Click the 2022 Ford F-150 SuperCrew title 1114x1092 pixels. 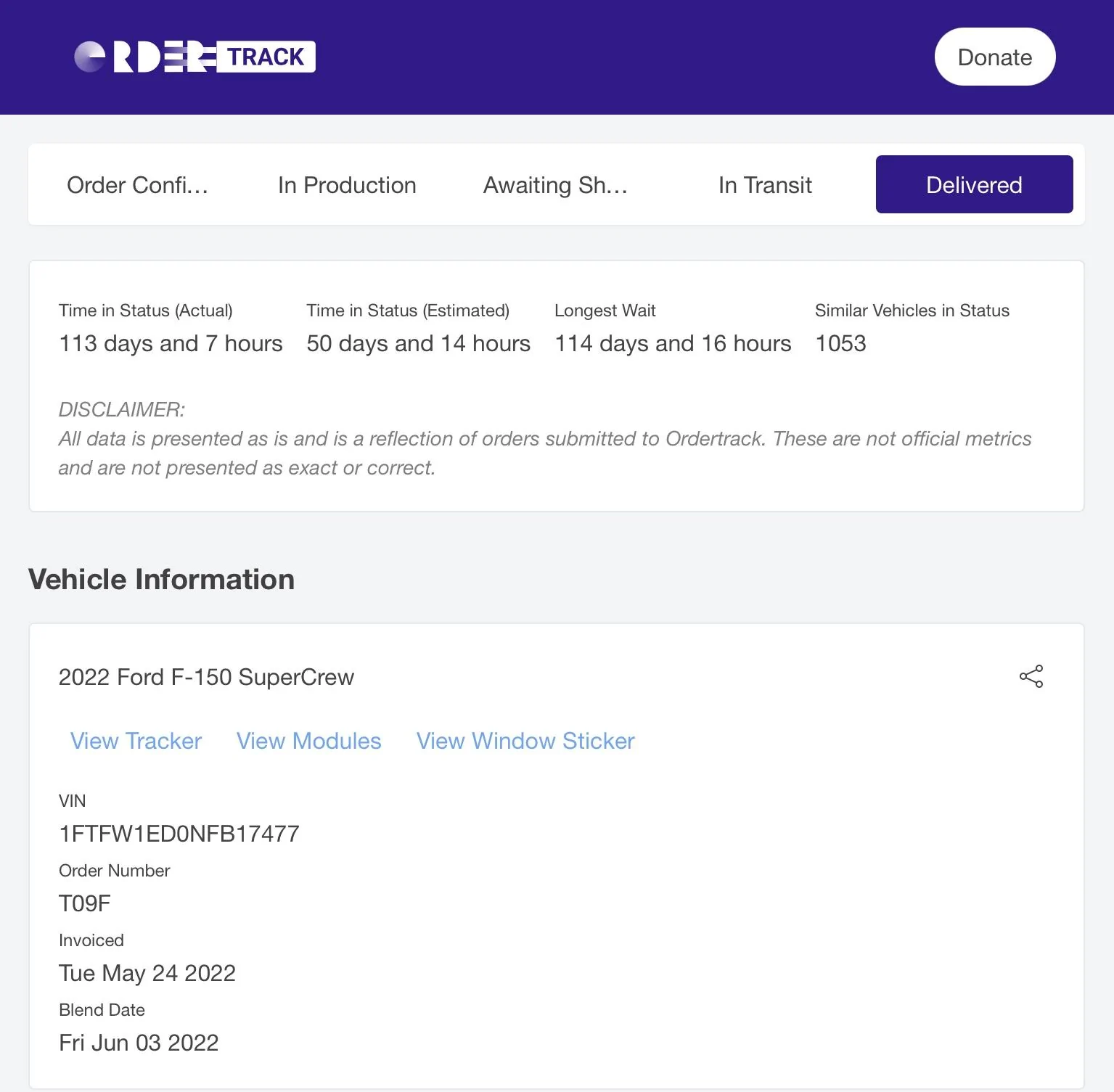pos(206,677)
